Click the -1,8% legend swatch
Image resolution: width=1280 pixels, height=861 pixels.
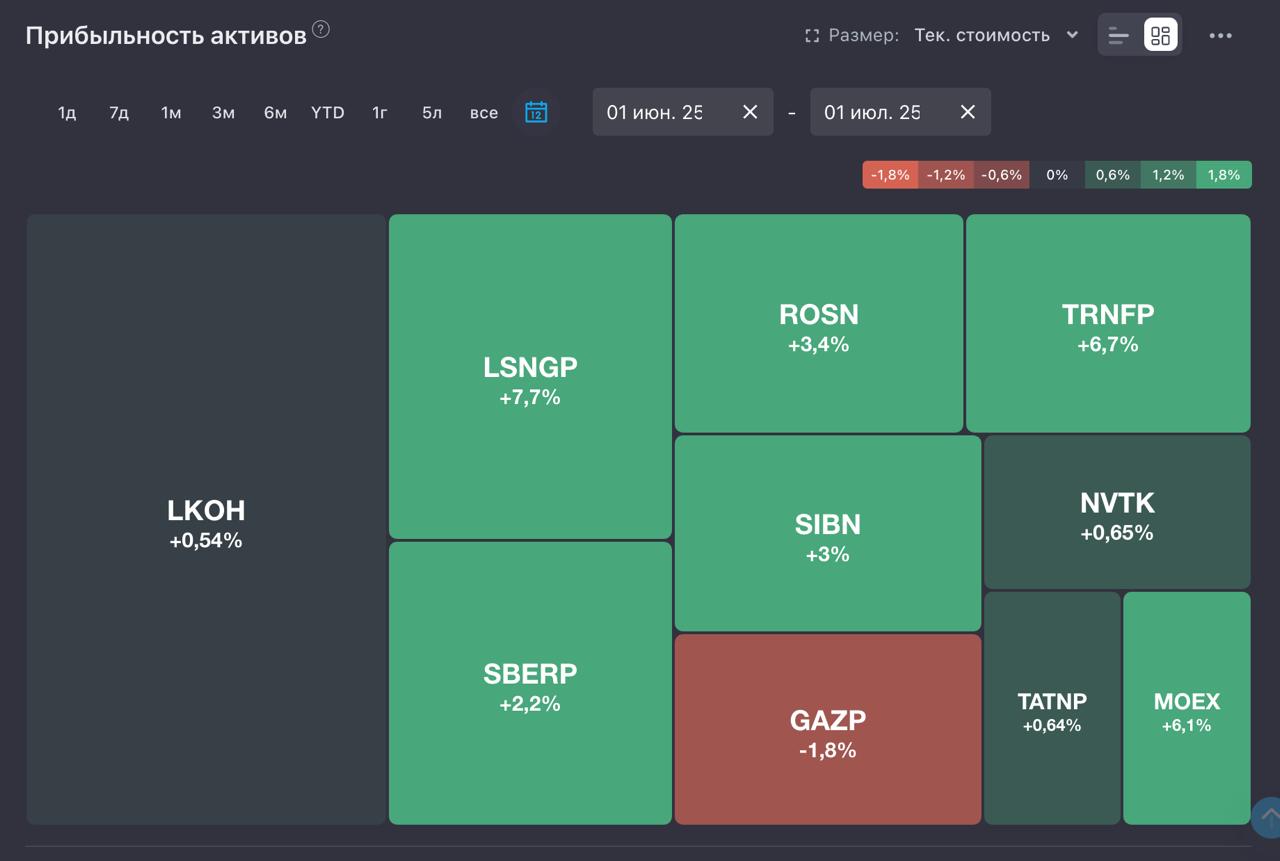[x=890, y=175]
